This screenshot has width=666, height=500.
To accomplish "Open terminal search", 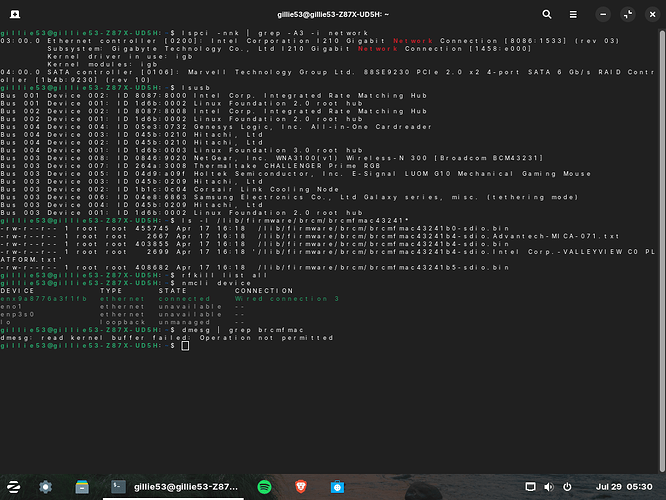I will pyautogui.click(x=547, y=14).
